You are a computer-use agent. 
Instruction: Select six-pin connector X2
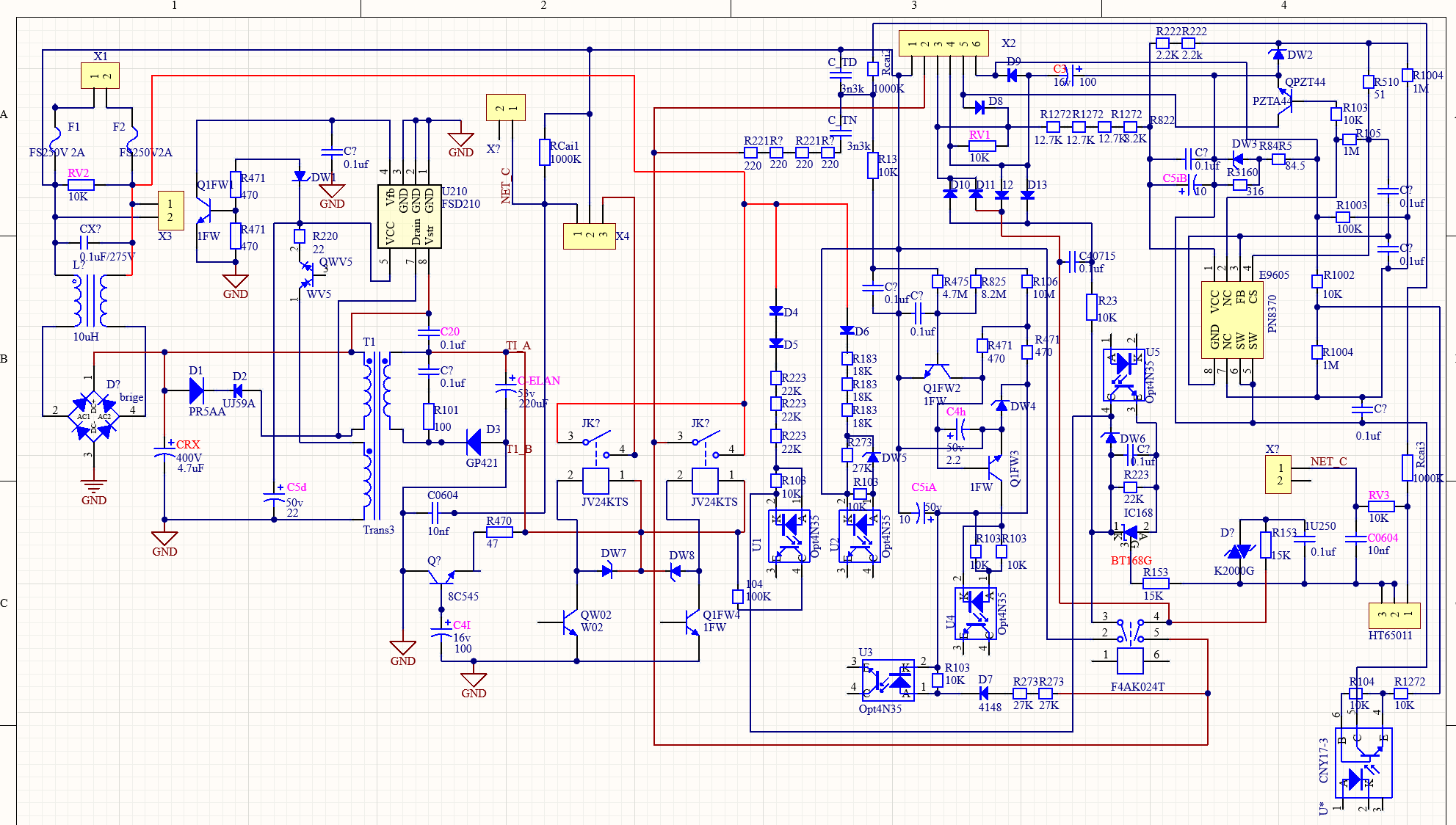(943, 43)
